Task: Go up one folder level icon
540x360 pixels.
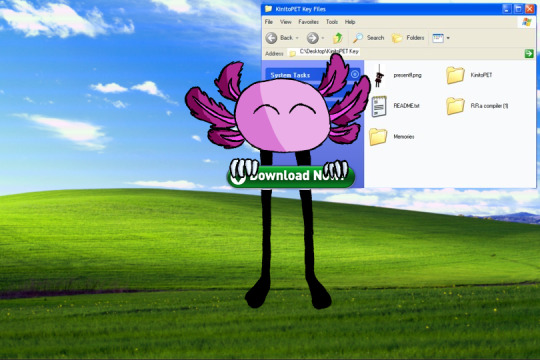Action: [338, 38]
